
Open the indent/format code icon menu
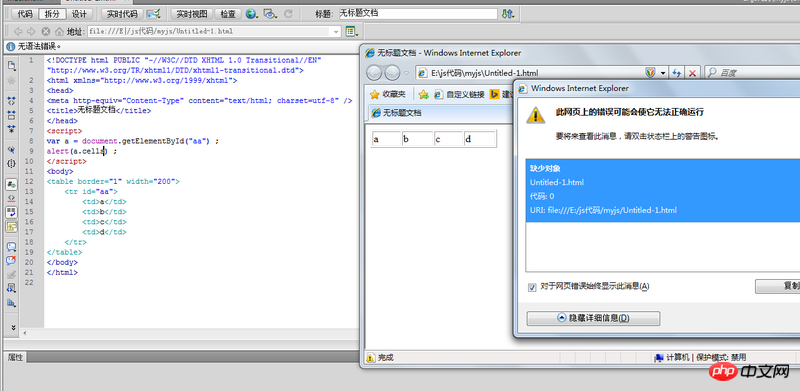point(11,303)
